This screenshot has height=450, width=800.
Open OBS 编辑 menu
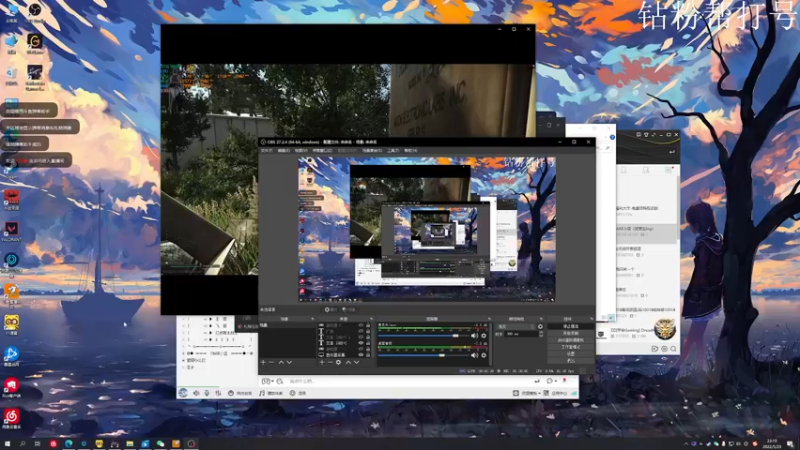(x=284, y=151)
